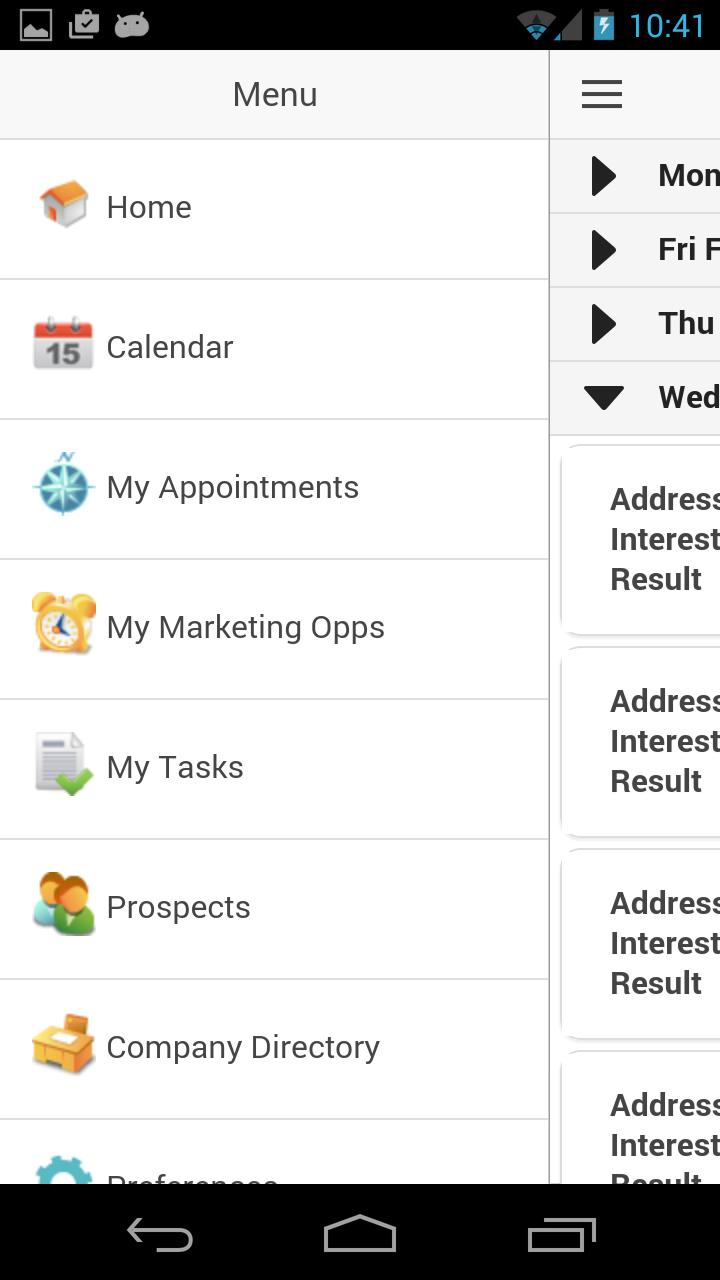The image size is (720, 1280).
Task: Expand the Mon day group arrow
Action: 603,176
